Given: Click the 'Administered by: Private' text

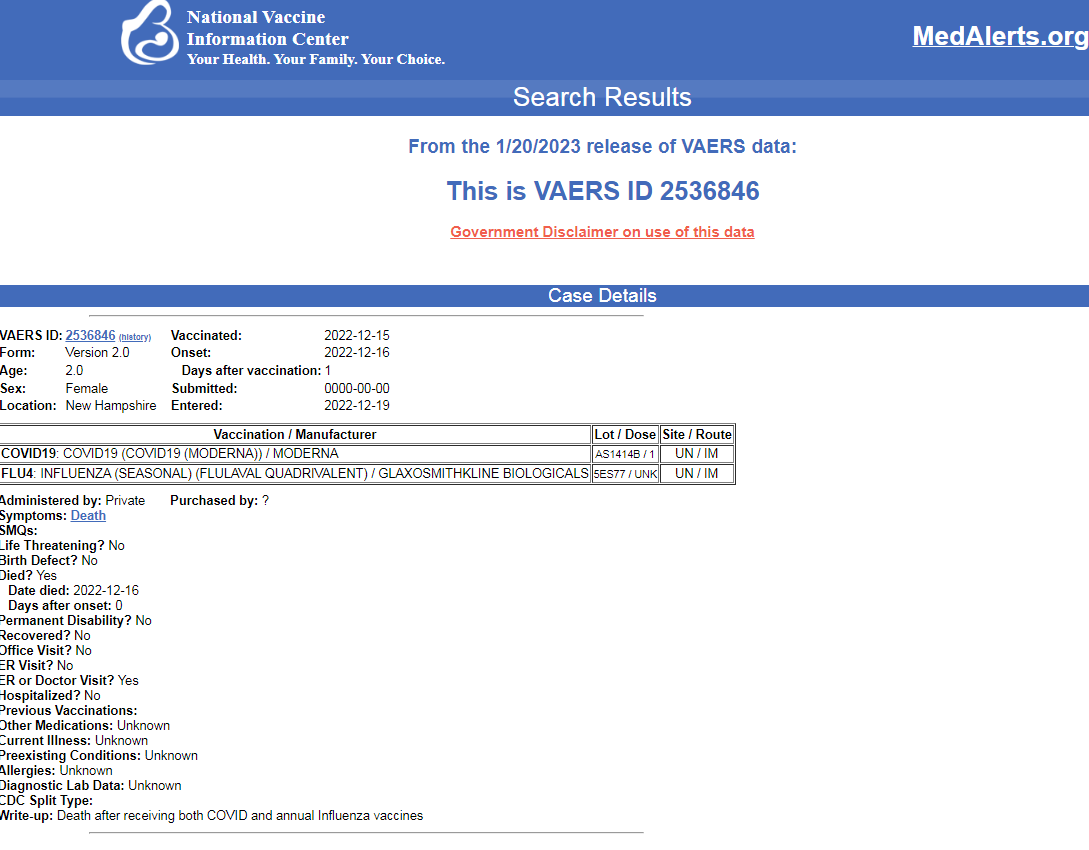Looking at the screenshot, I should pyautogui.click(x=72, y=501).
